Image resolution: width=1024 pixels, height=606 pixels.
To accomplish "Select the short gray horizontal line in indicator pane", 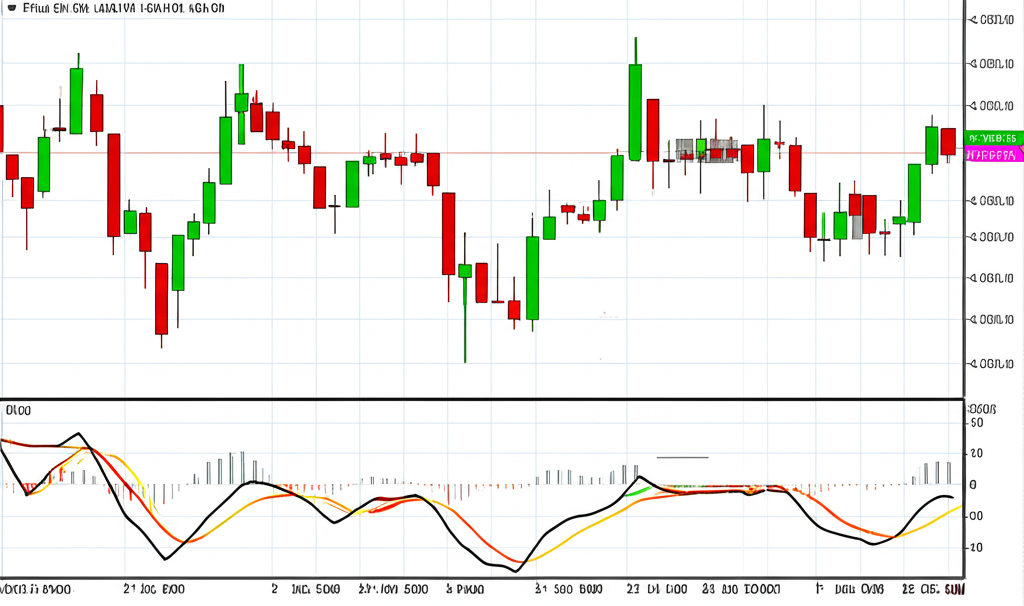I will coord(682,457).
